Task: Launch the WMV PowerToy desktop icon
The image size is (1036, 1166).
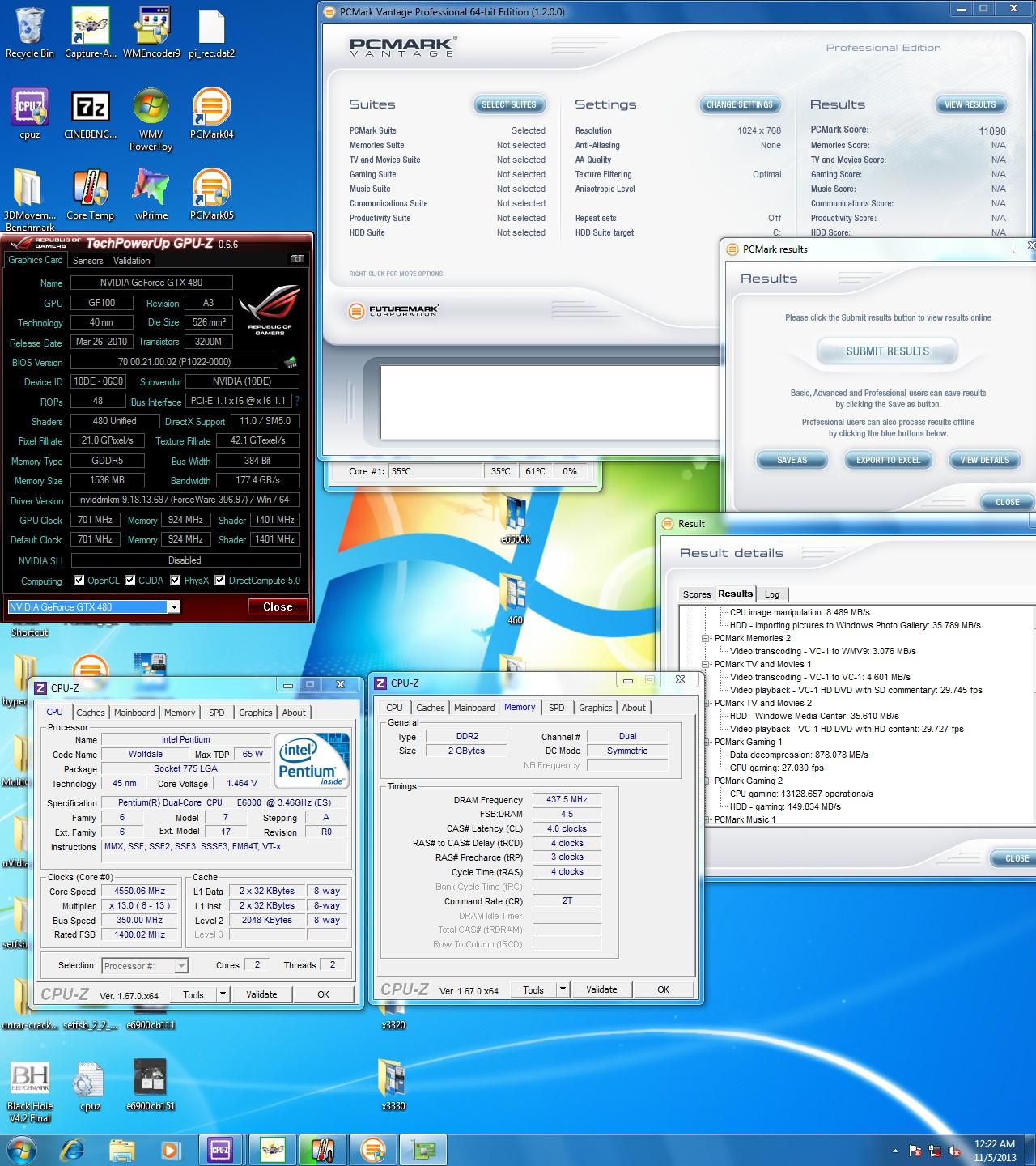Action: [x=151, y=119]
